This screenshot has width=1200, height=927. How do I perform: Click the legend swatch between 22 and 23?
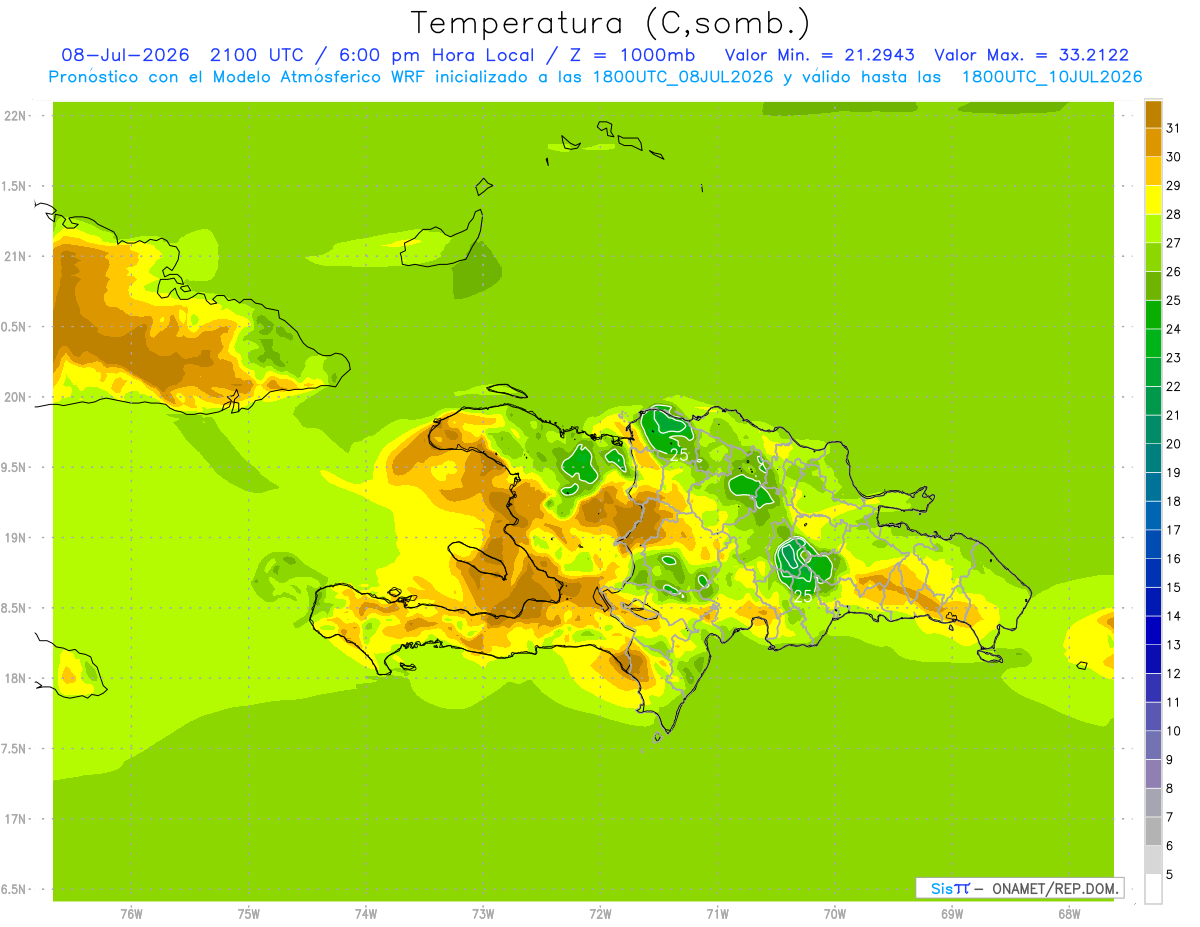[1153, 372]
